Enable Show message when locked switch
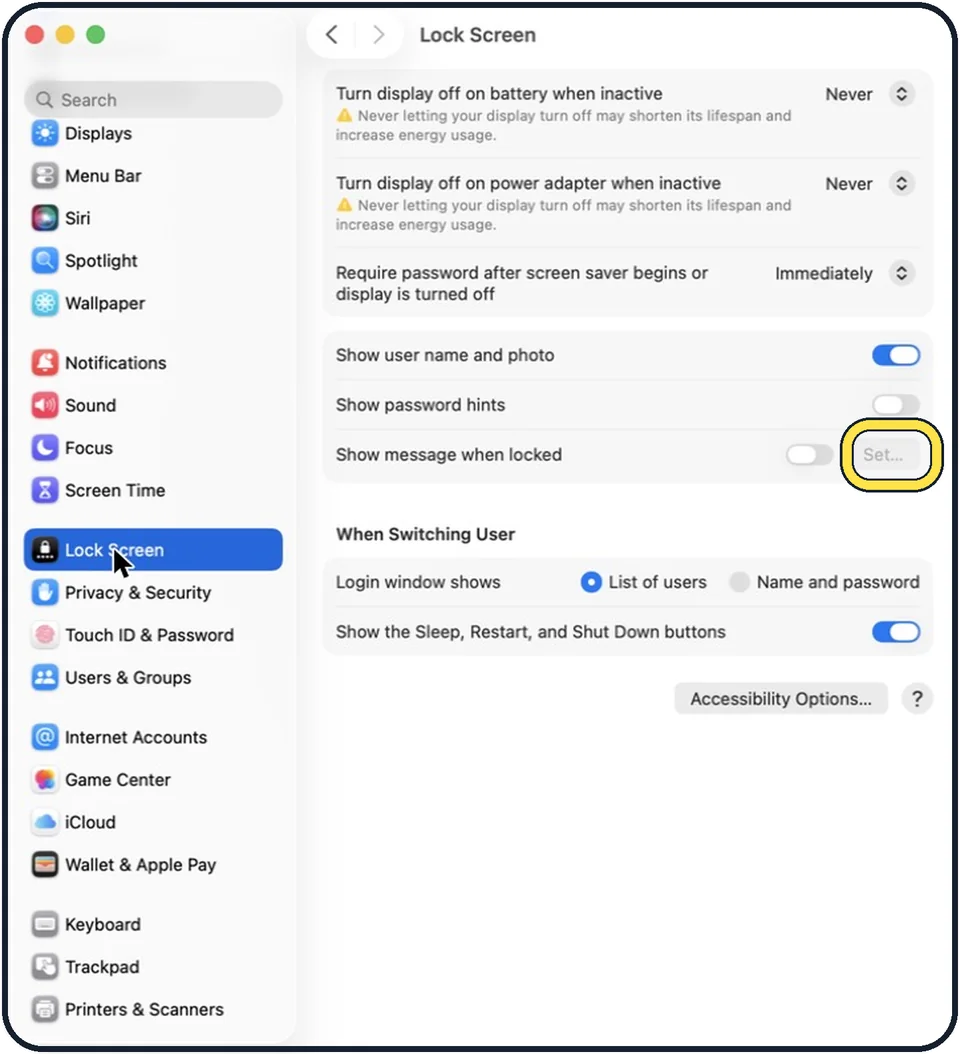The height and width of the screenshot is (1054, 960). click(809, 455)
